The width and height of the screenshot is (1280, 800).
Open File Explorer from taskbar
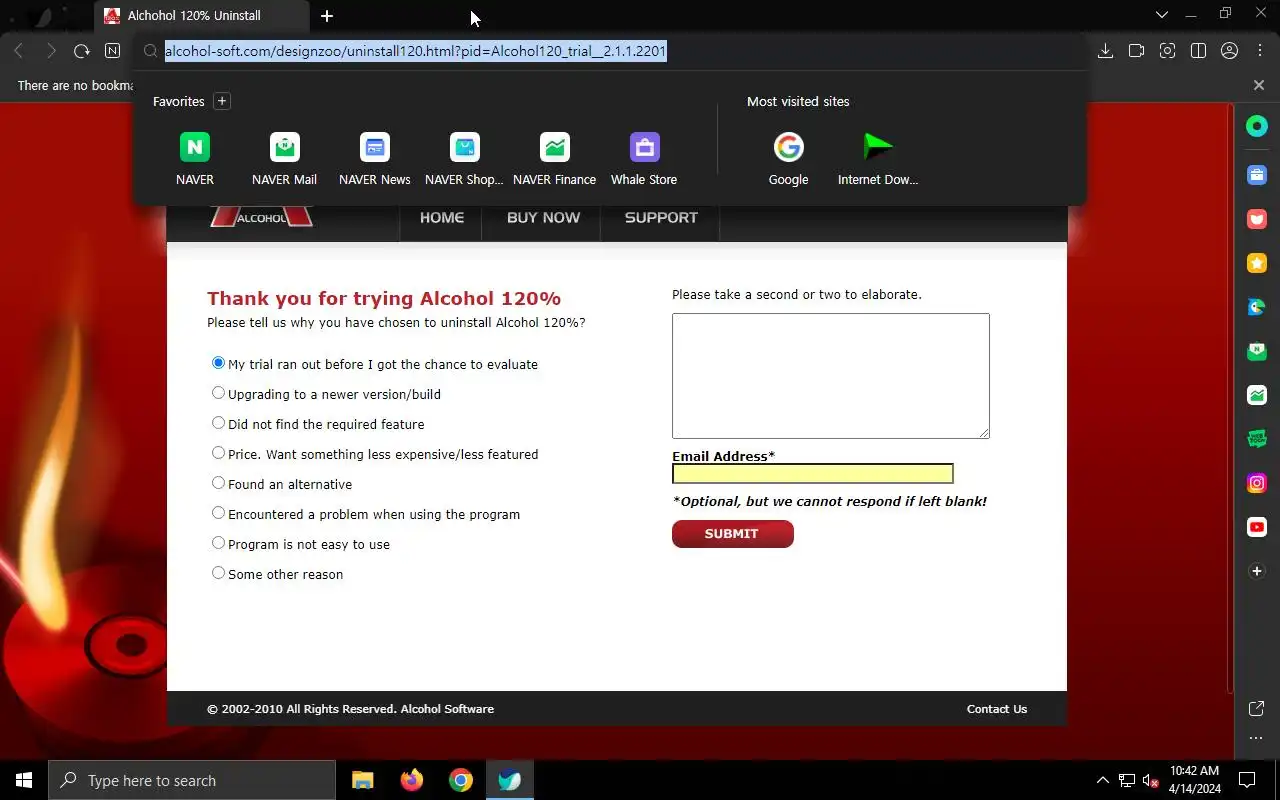click(362, 780)
